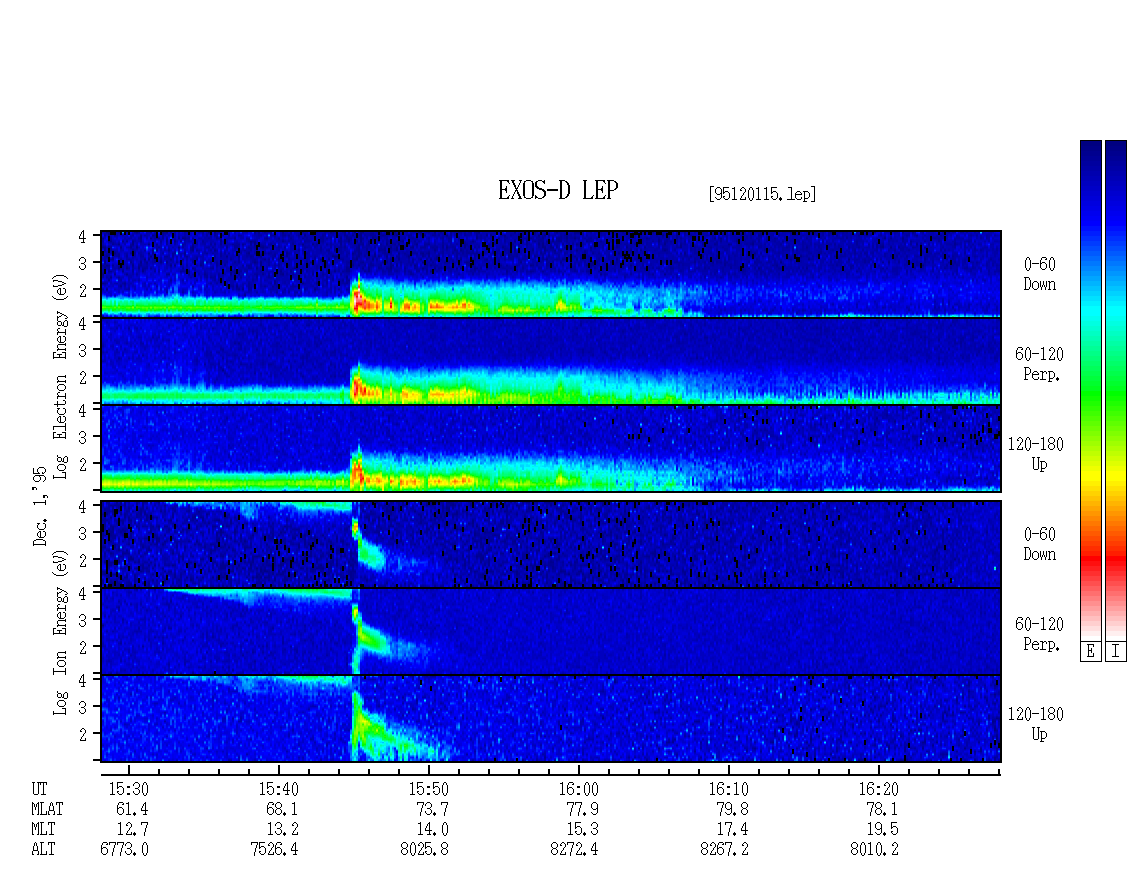This screenshot has height=875, width=1130.
Task: Select the ALT value 7526.4
Action: tap(274, 850)
